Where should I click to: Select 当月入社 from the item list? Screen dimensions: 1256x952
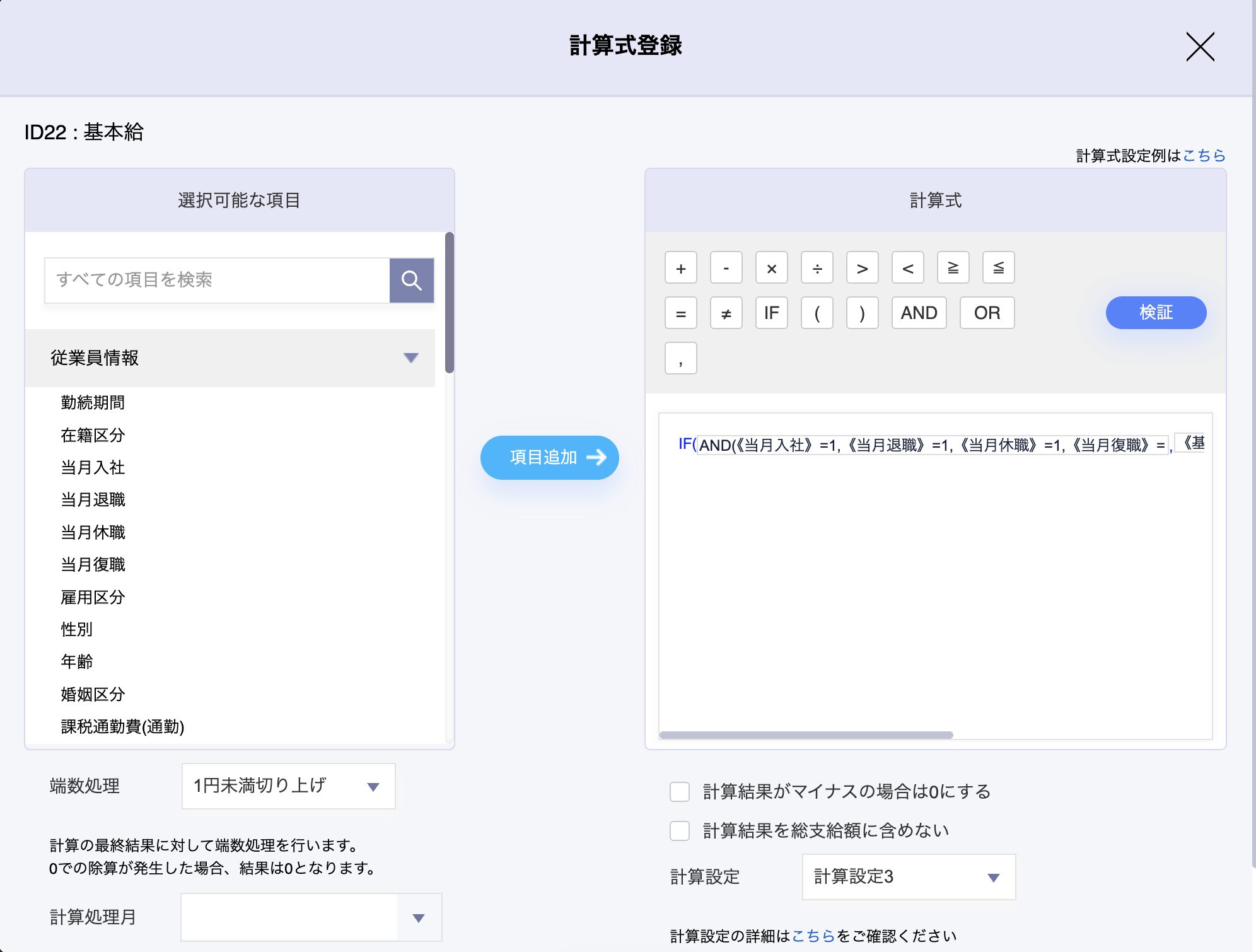click(x=93, y=467)
